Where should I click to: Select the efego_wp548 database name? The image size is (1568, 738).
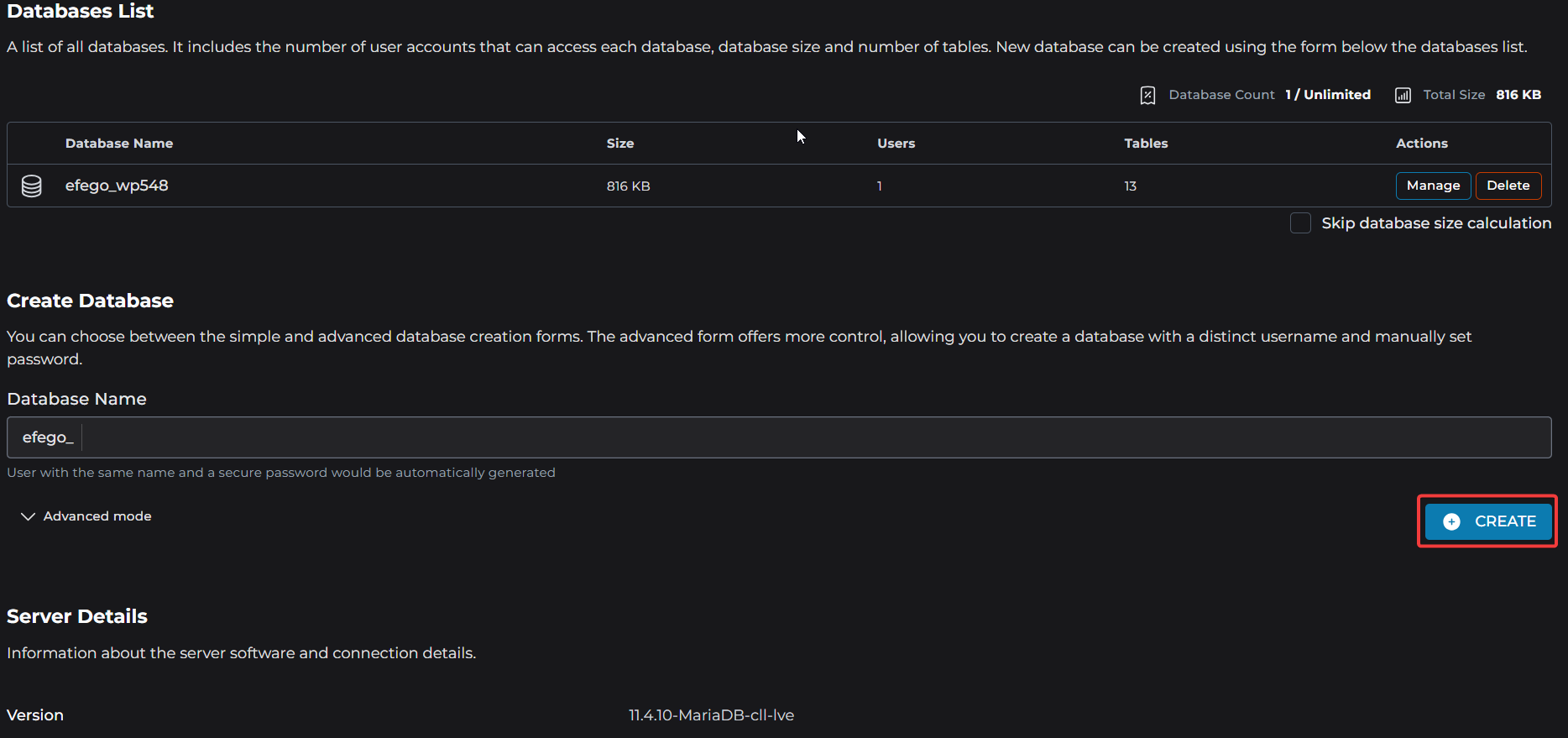pyautogui.click(x=117, y=186)
